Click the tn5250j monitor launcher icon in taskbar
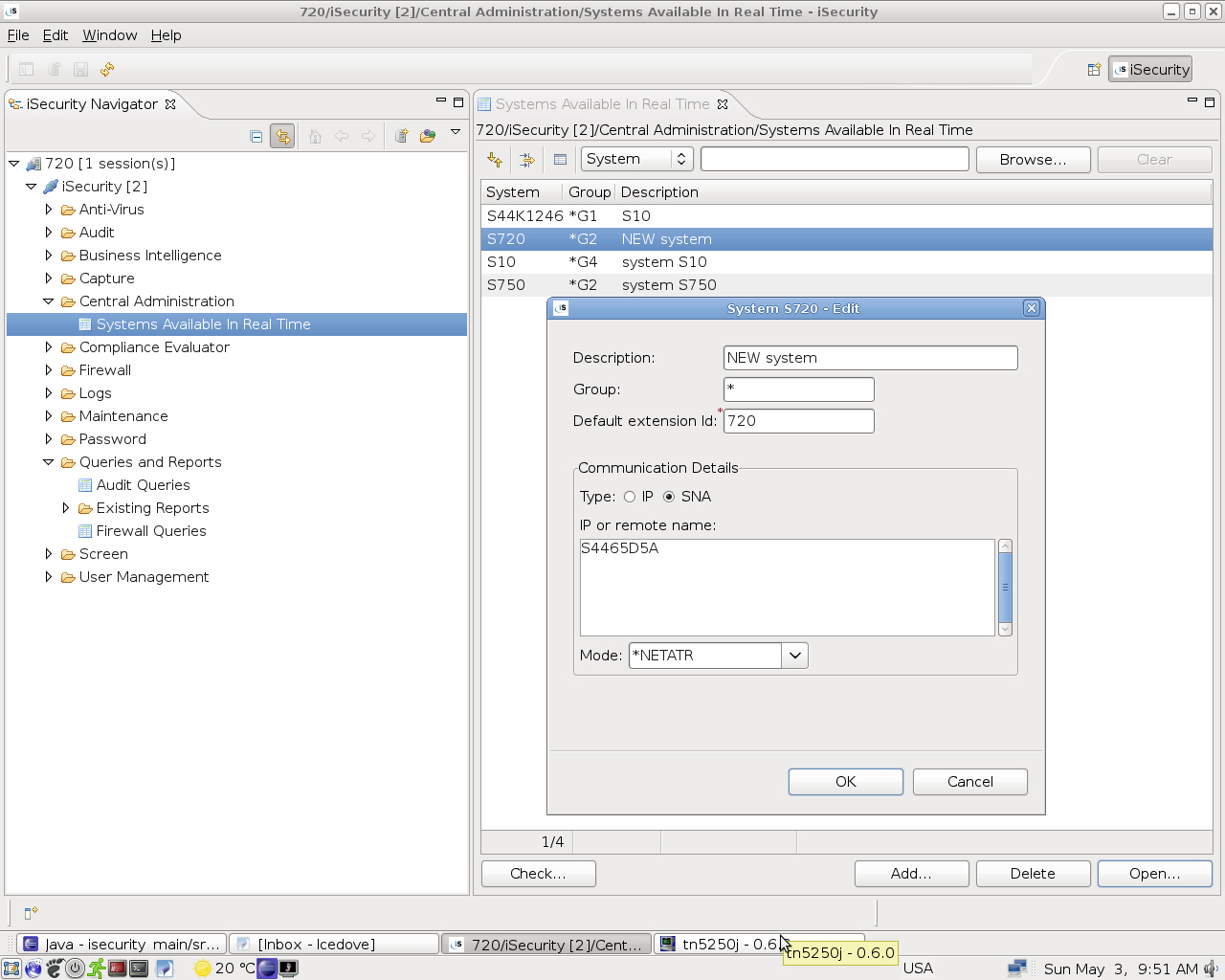 click(288, 969)
